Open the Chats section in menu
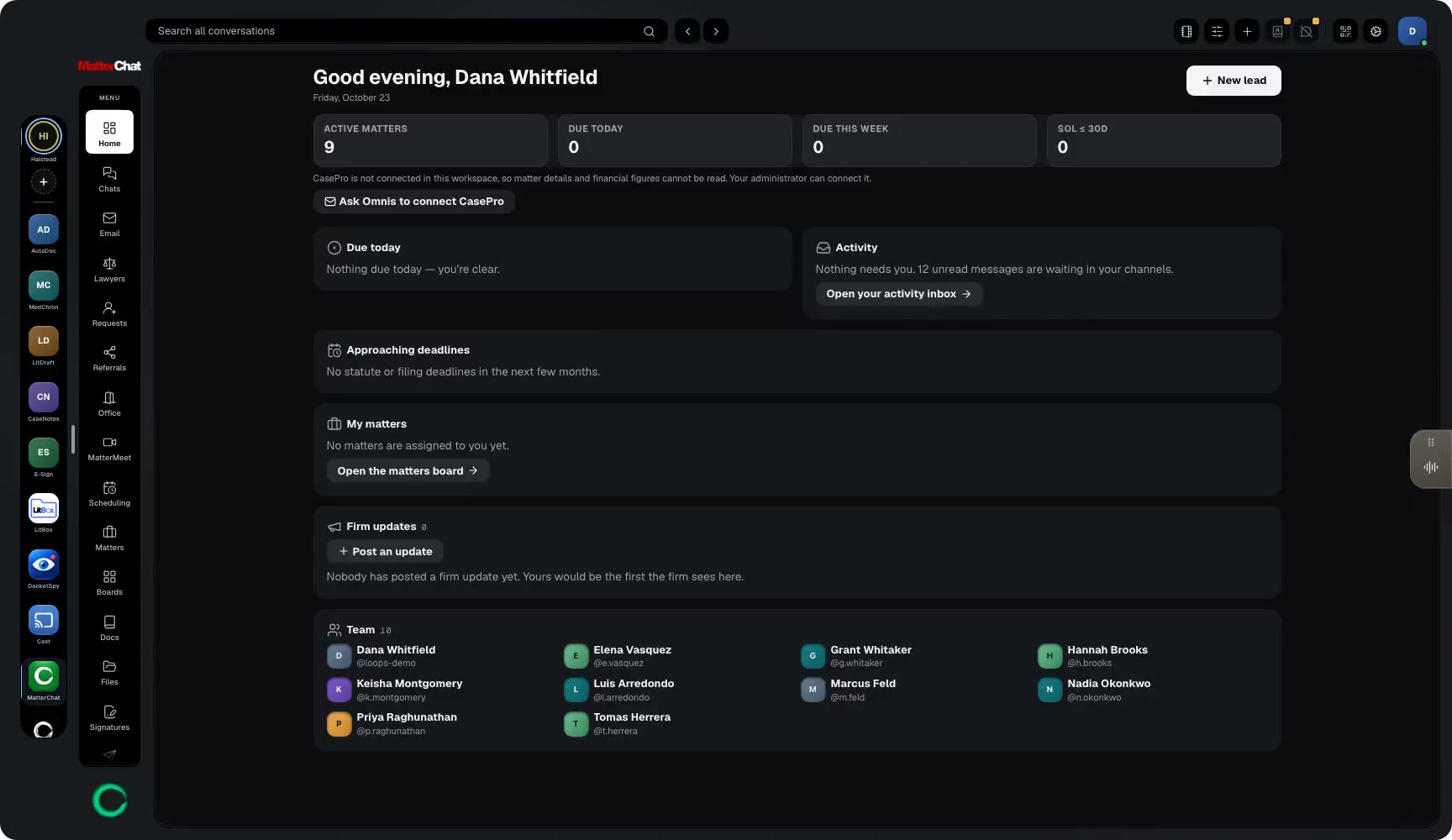The image size is (1452, 840). point(109,179)
